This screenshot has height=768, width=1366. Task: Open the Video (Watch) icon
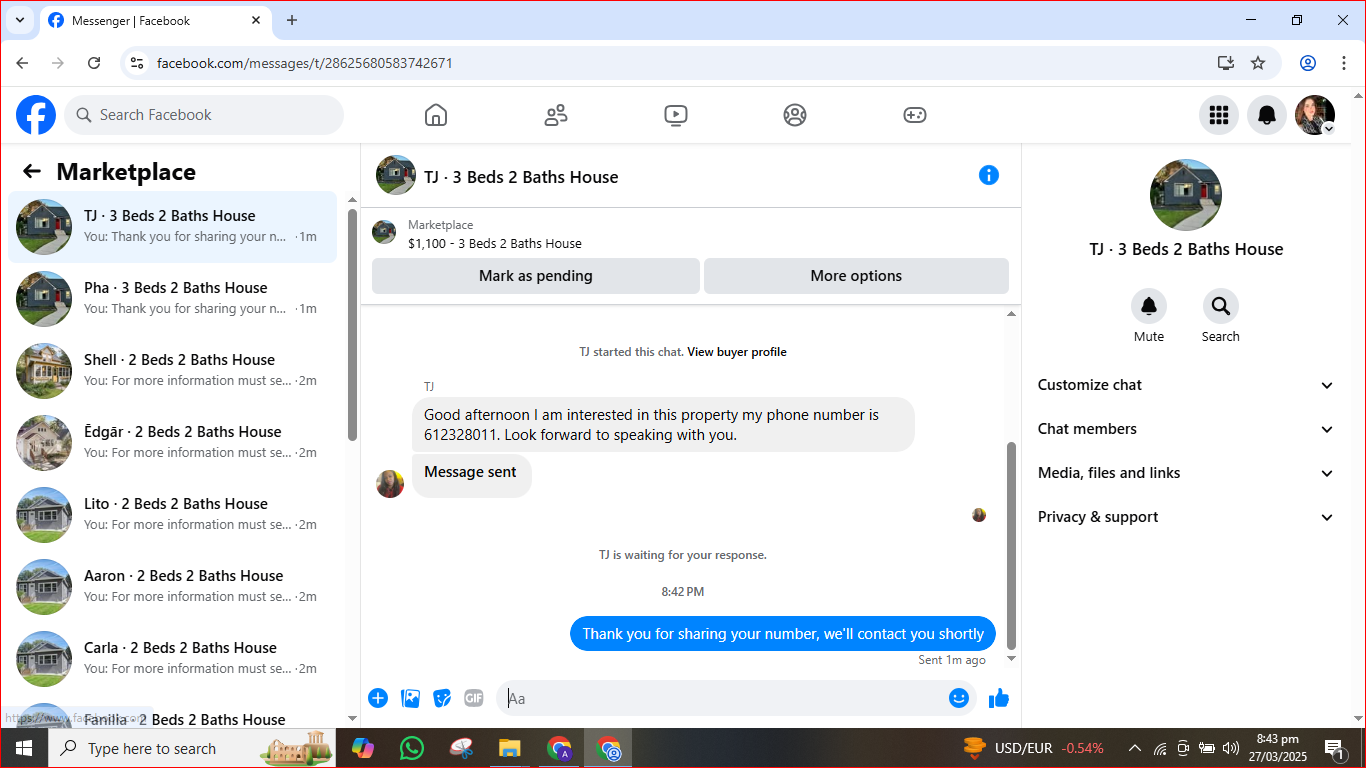pyautogui.click(x=676, y=115)
